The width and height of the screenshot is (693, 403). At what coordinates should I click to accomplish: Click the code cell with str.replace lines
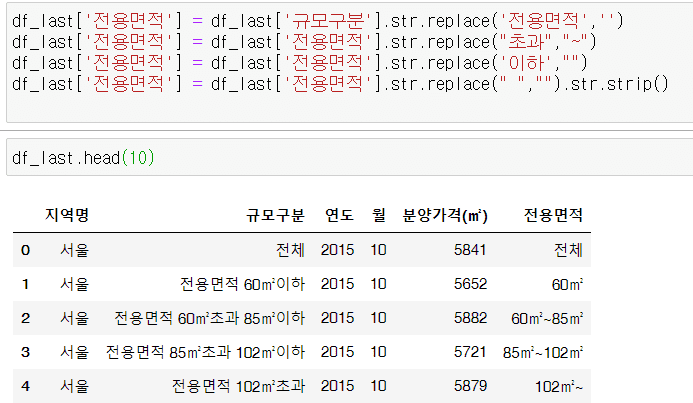click(349, 62)
